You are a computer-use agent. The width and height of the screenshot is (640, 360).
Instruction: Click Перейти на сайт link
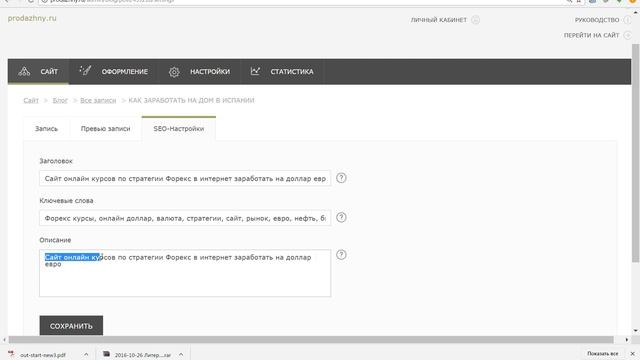point(591,36)
